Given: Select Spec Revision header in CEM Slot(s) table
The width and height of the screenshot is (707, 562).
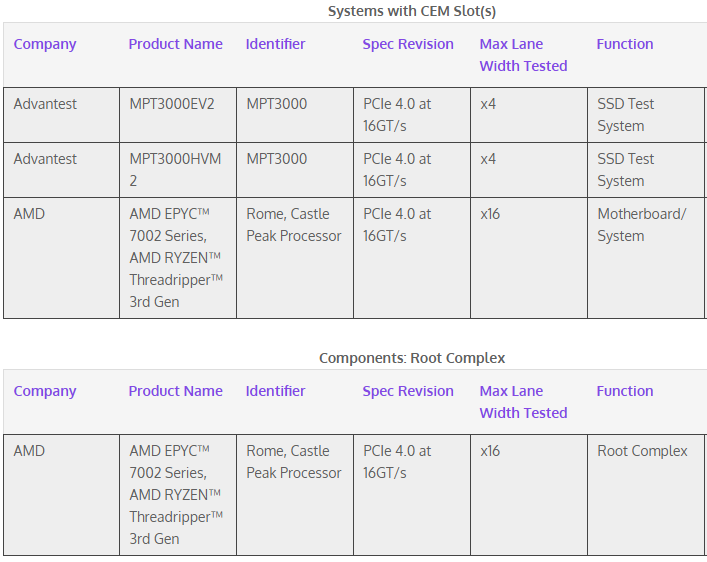Looking at the screenshot, I should tap(408, 44).
